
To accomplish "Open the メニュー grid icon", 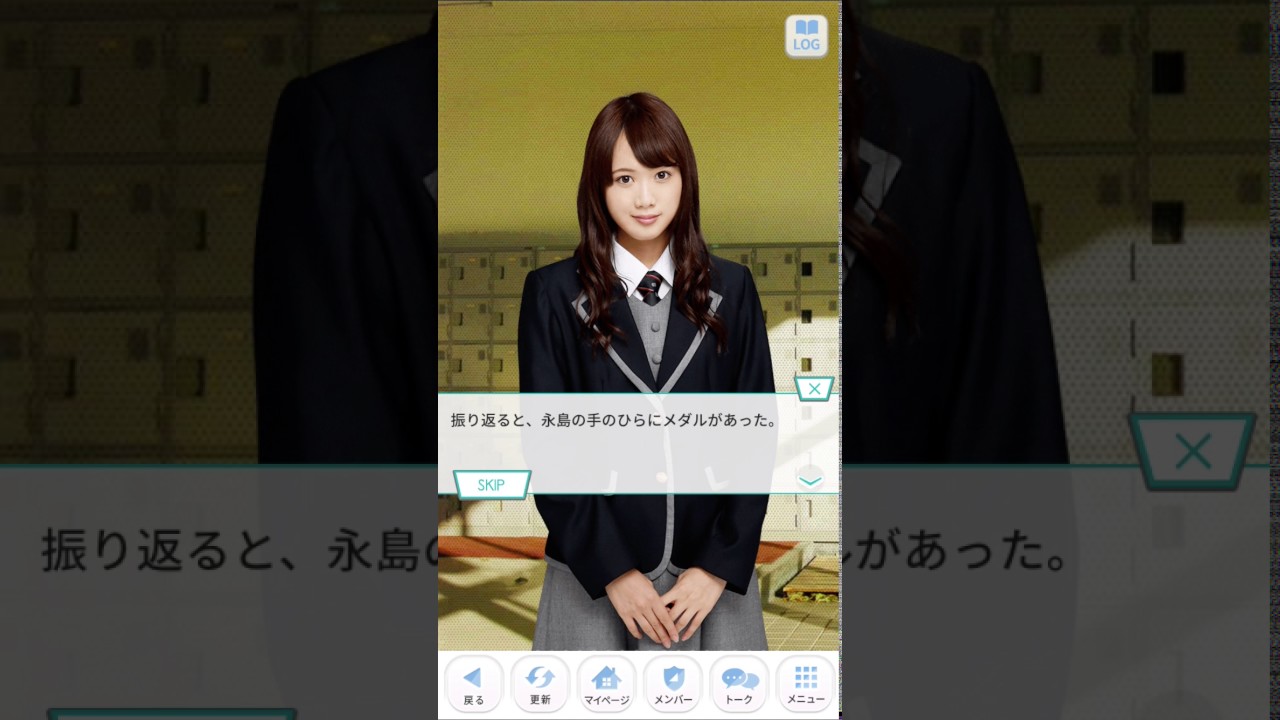I will point(806,685).
